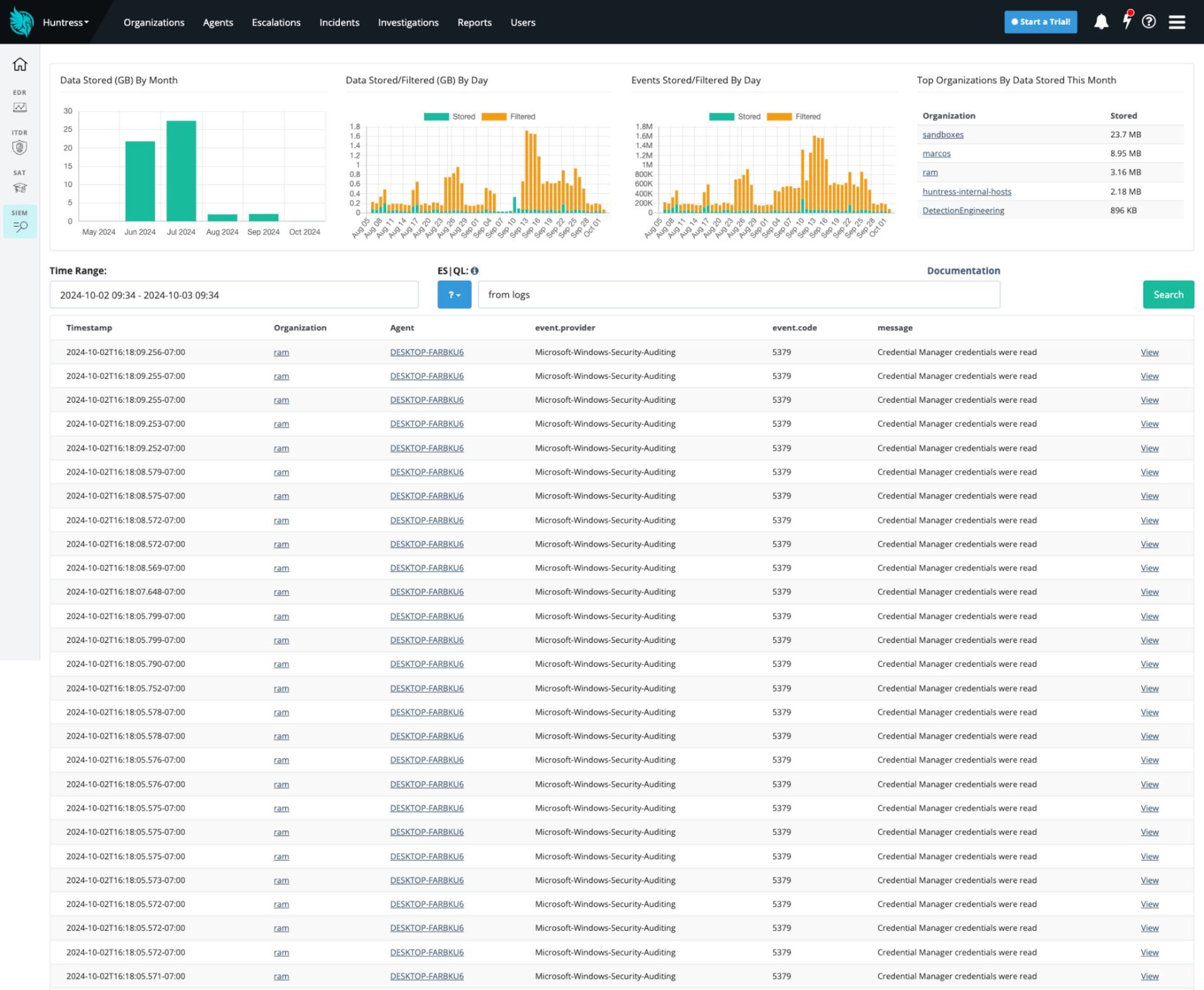This screenshot has height=990, width=1204.
Task: Open the Time Range picker field
Action: point(234,295)
